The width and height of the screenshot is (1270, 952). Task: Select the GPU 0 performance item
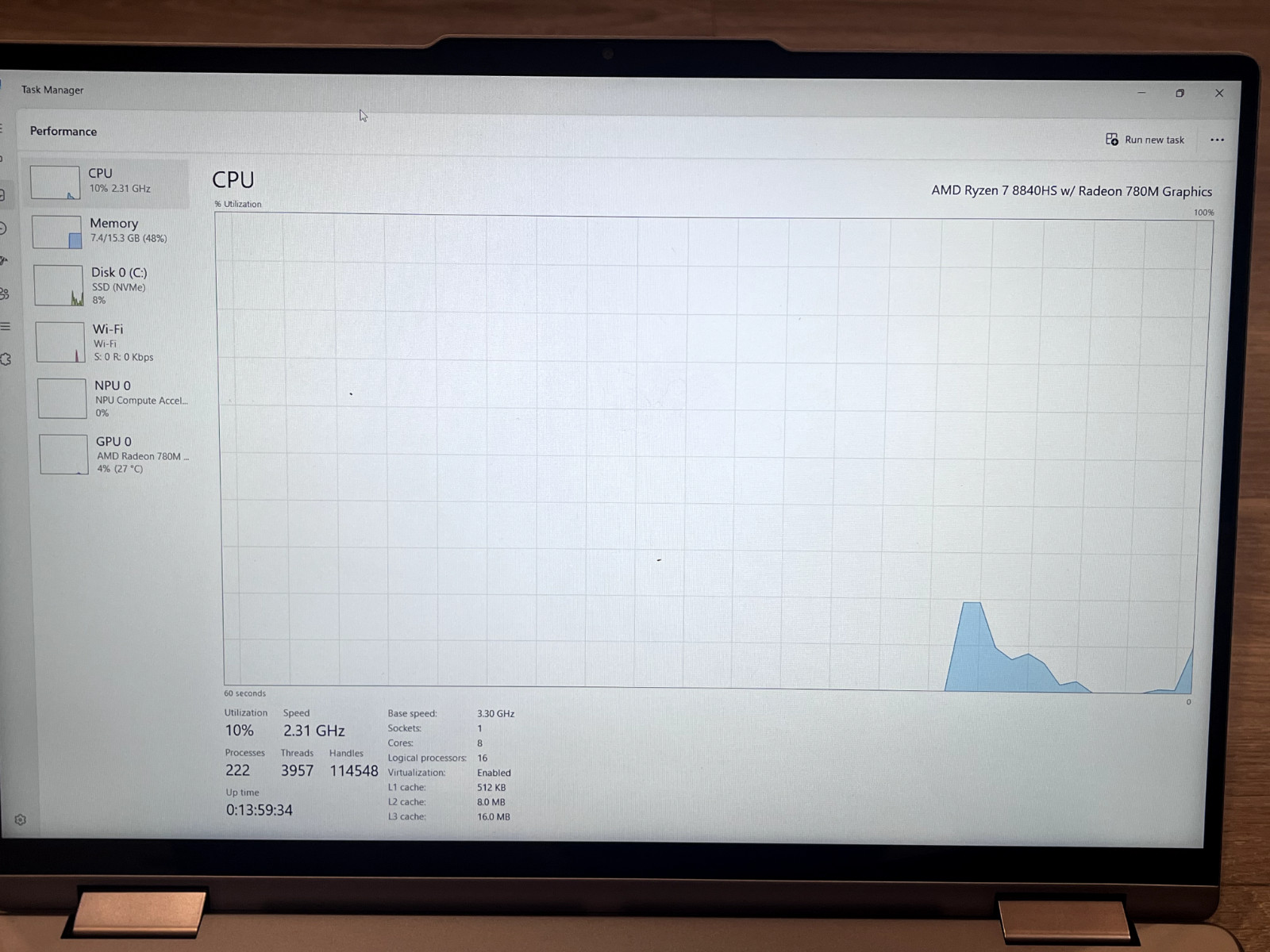pos(115,455)
